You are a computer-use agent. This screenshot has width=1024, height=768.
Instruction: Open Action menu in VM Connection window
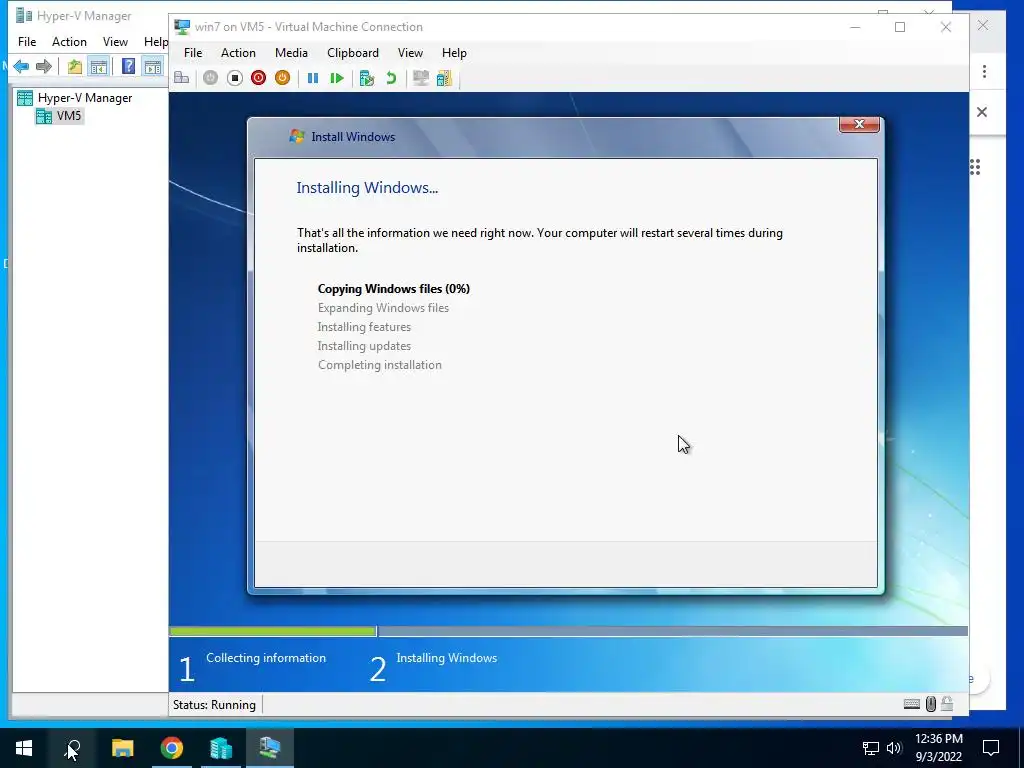[238, 53]
